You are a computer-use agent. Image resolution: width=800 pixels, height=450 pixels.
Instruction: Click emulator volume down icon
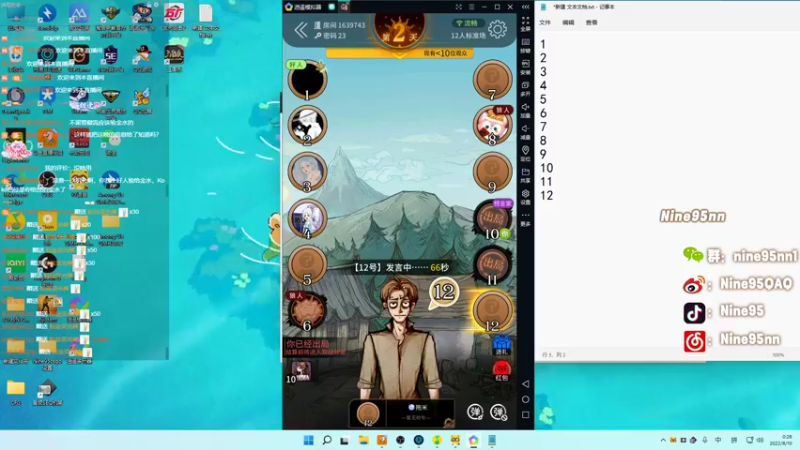tap(526, 132)
